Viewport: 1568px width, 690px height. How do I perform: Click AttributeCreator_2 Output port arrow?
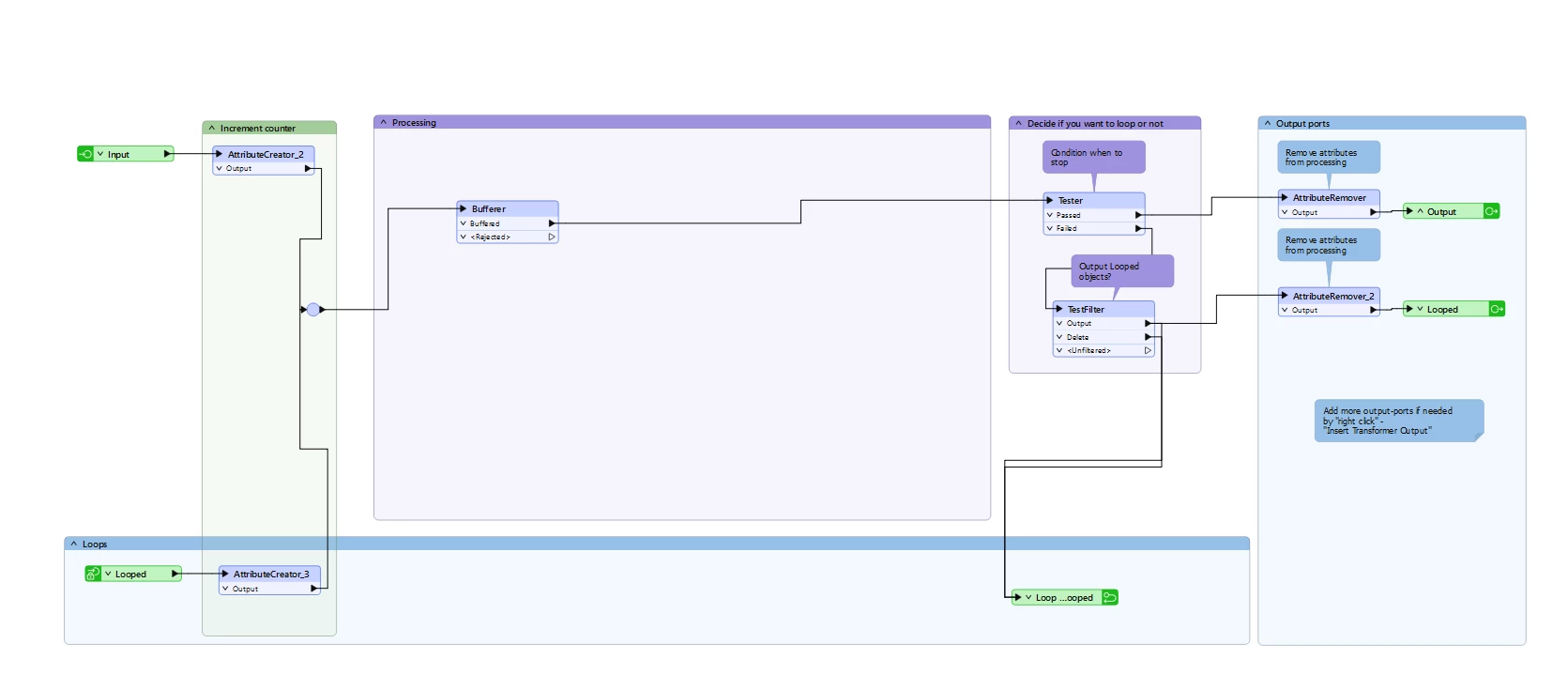308,168
